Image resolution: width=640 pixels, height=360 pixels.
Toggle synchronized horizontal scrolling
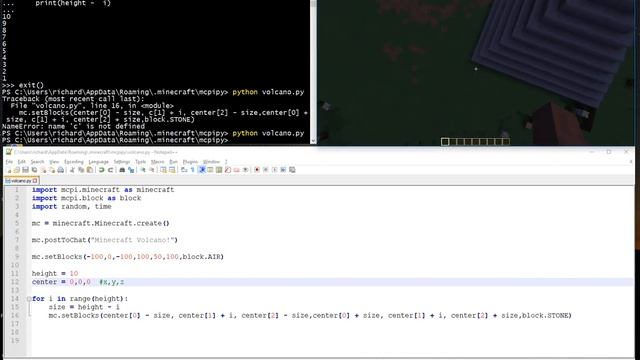coord(172,170)
